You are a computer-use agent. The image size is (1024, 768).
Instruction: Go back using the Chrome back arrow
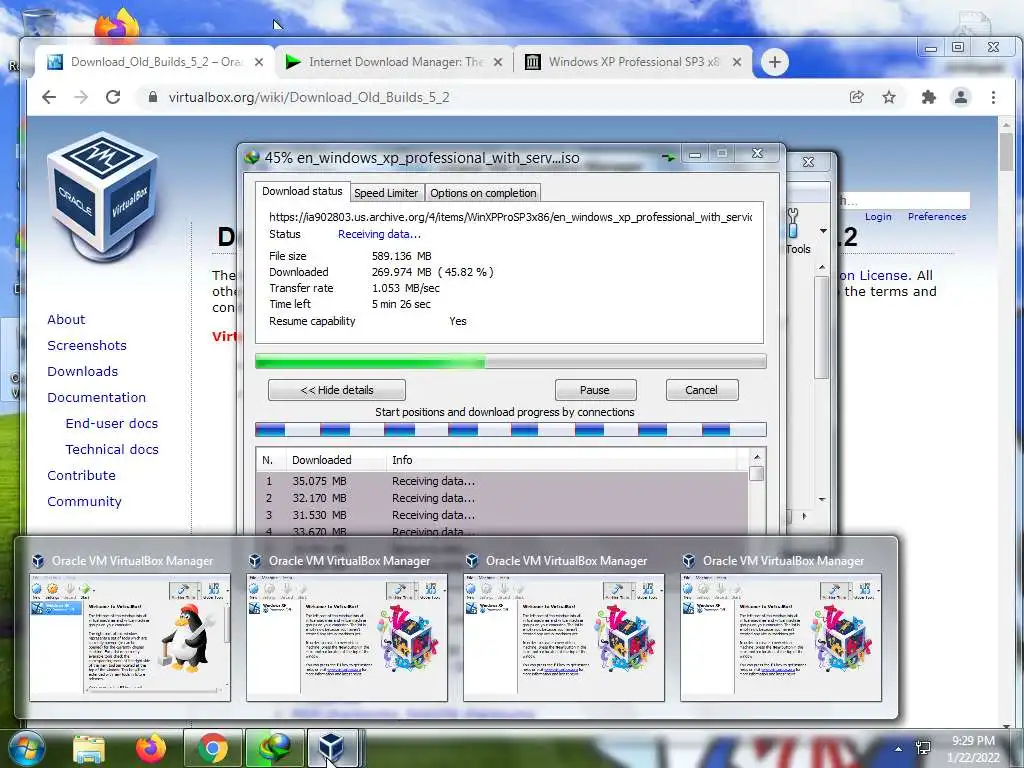(49, 97)
